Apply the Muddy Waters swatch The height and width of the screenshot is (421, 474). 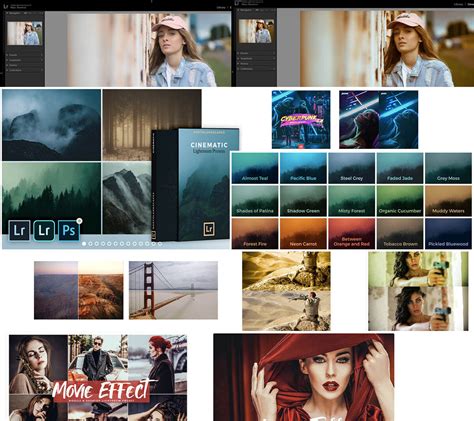pyautogui.click(x=448, y=201)
